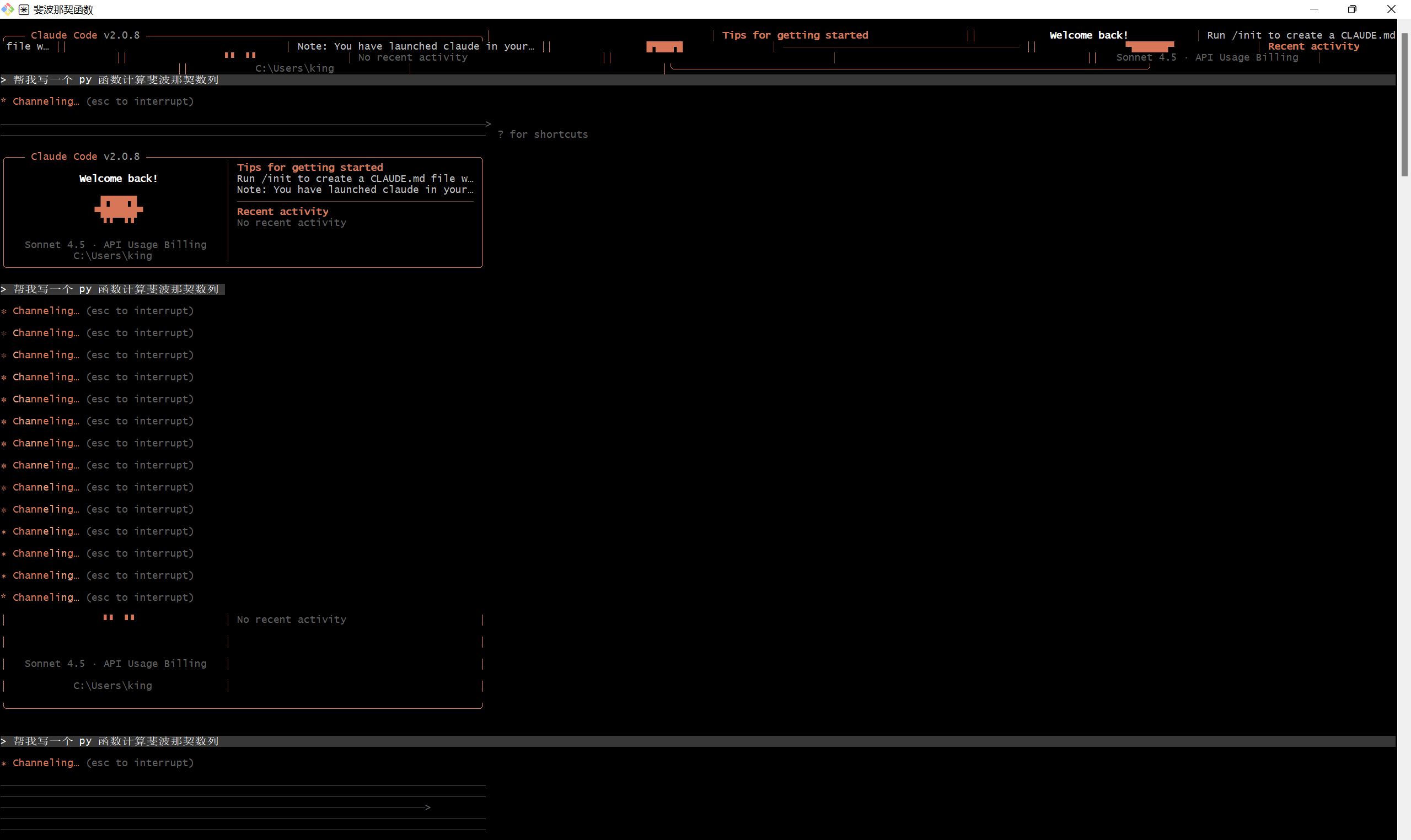Click the colorful app icon in the title bar
Image resolution: width=1411 pixels, height=840 pixels.
7,9
